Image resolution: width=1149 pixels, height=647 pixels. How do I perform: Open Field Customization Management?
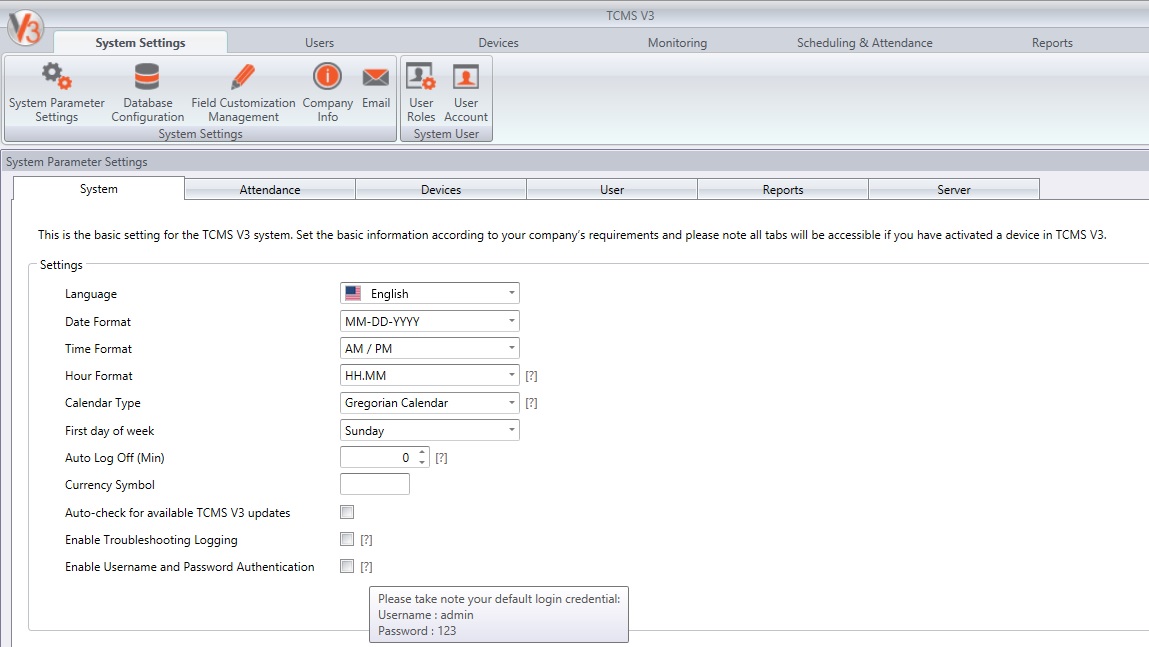pyautogui.click(x=243, y=93)
